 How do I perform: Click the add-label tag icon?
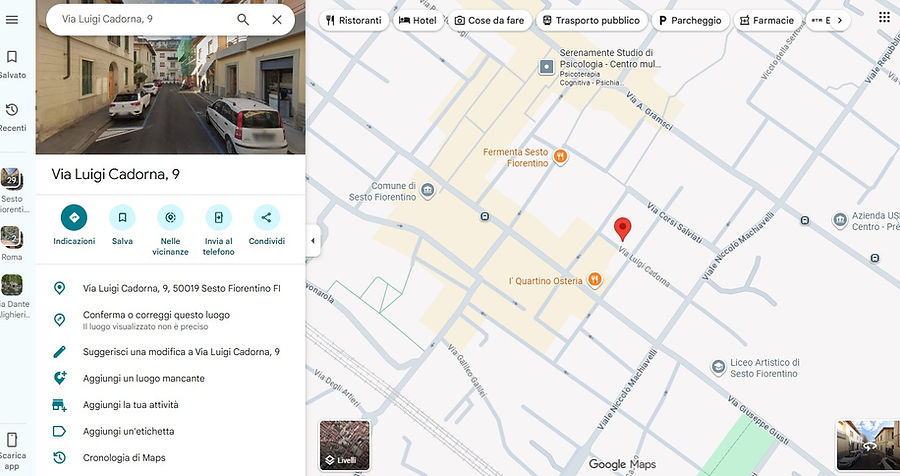coord(59,431)
